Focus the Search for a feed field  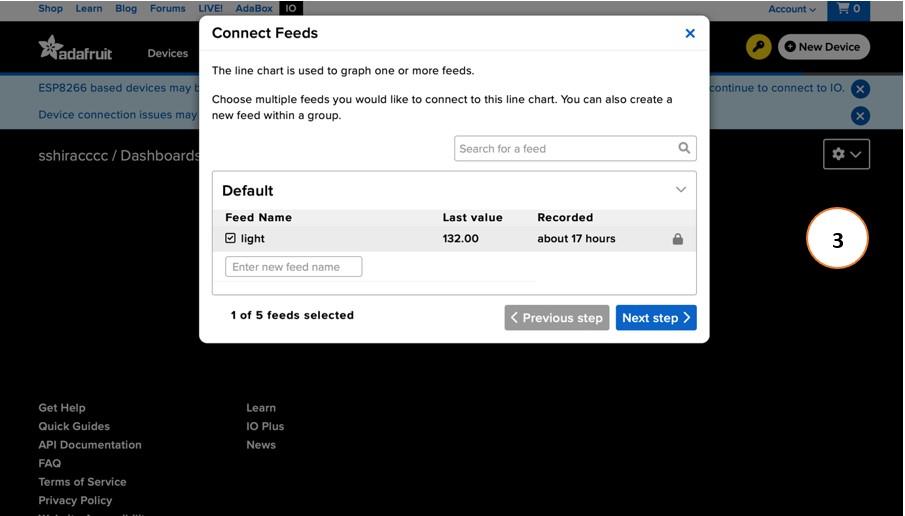[x=575, y=148]
